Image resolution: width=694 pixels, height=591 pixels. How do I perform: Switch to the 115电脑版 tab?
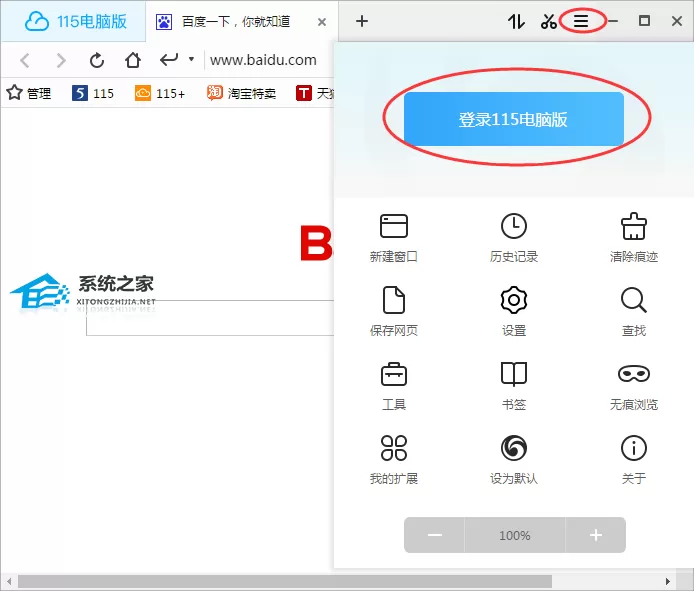(x=73, y=21)
